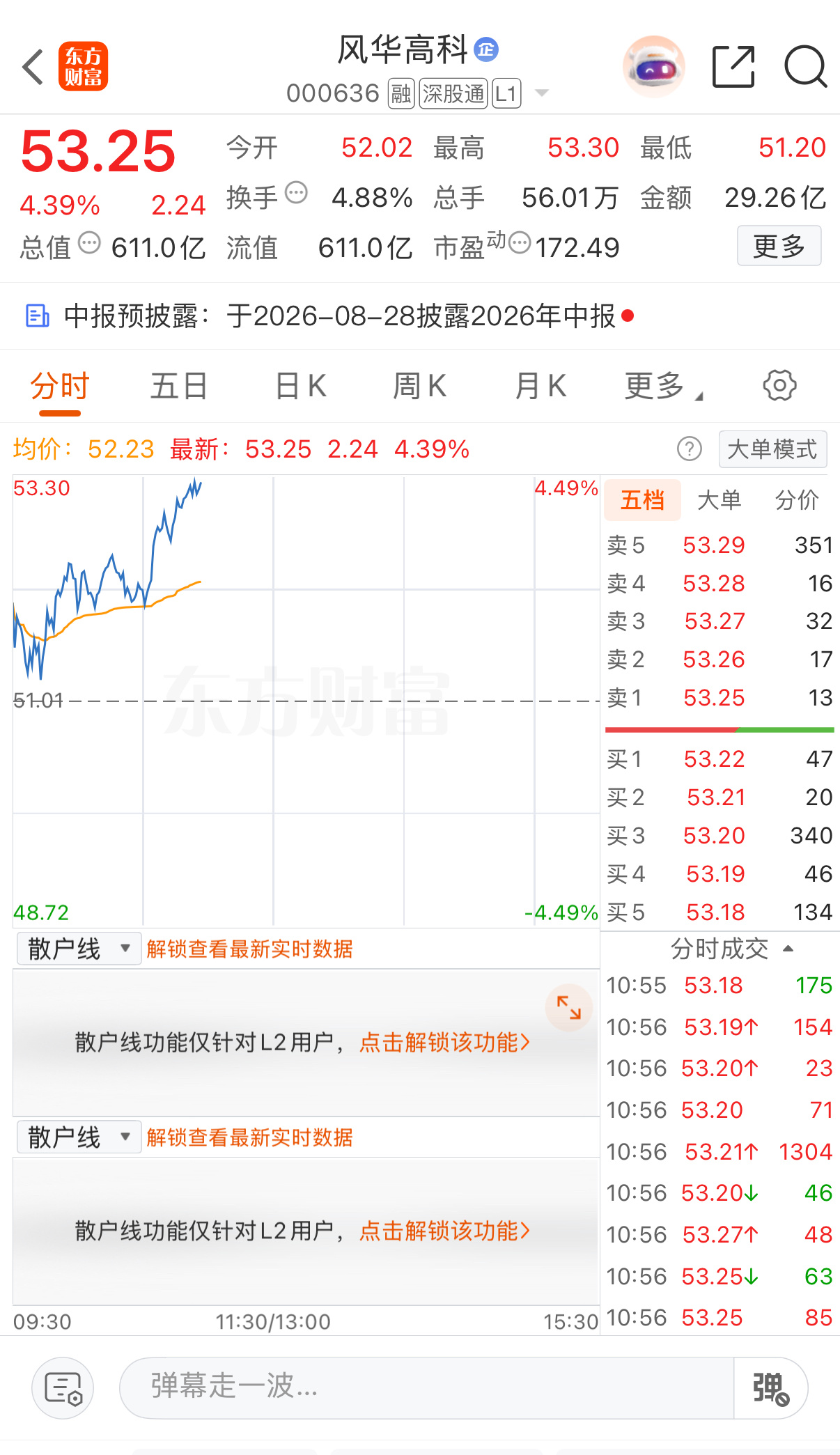Tap the 卖4 row at 53.28
840x1455 pixels.
click(720, 583)
